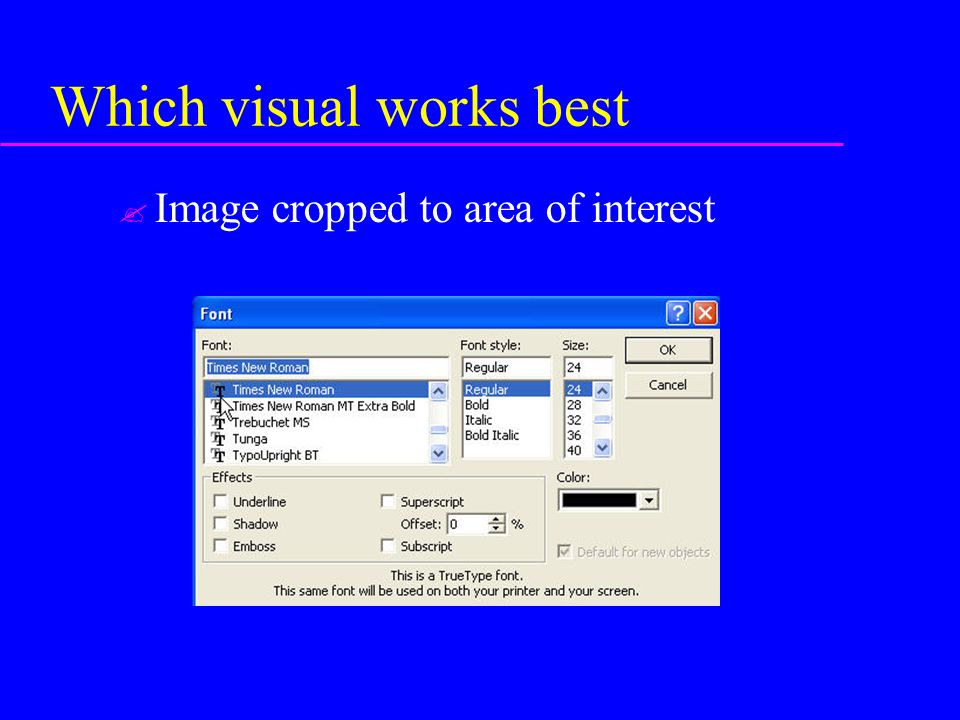The width and height of the screenshot is (960, 720).
Task: Enable the Emboss checkbox
Action: 220,546
